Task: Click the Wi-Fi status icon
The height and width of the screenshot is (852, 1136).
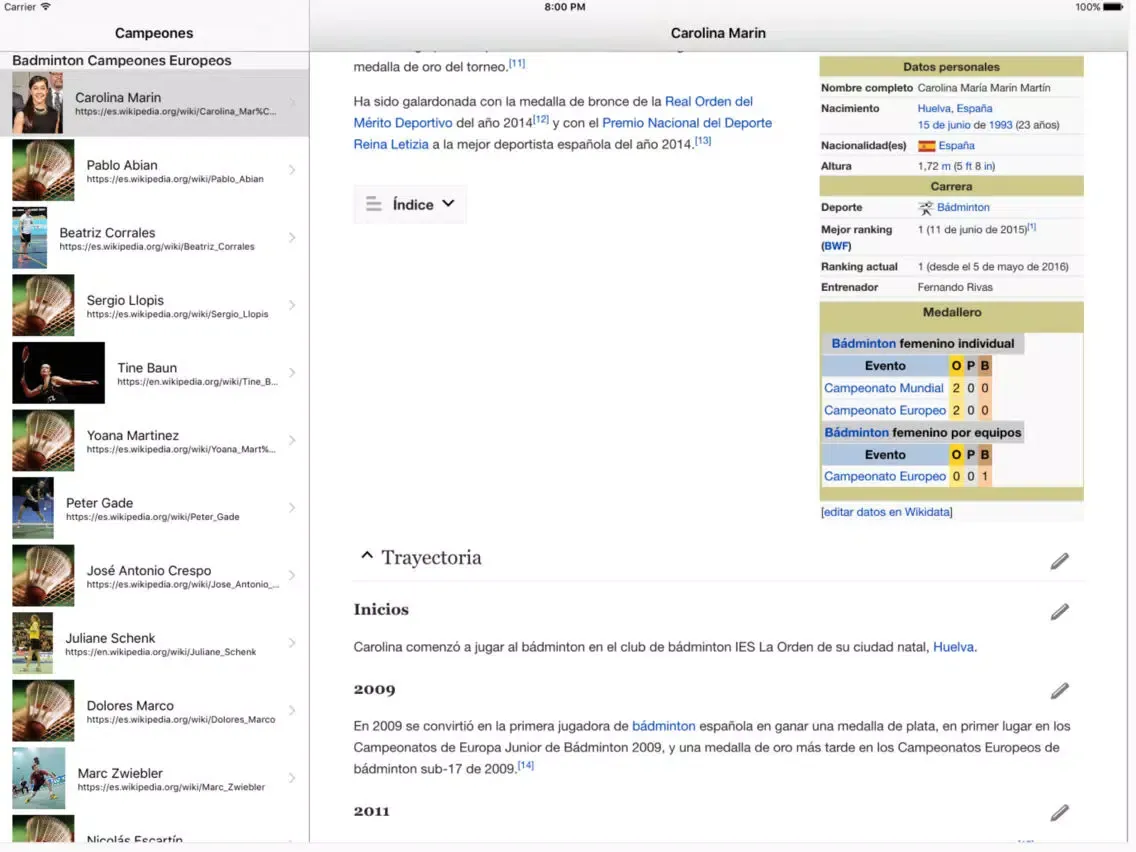Action: [46, 7]
